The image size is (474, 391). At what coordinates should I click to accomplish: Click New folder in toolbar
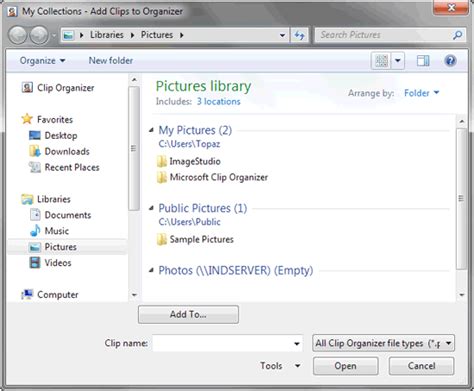(111, 61)
